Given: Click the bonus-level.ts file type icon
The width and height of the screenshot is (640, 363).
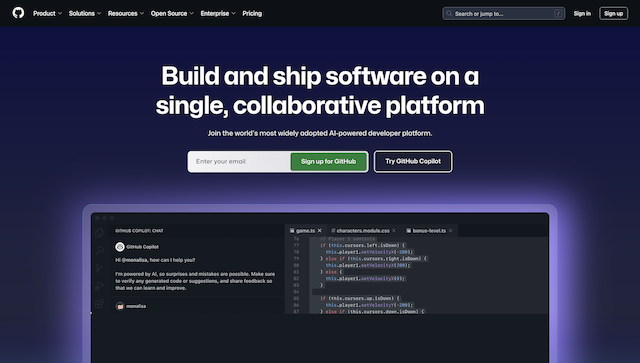Looking at the screenshot, I should [409, 231].
